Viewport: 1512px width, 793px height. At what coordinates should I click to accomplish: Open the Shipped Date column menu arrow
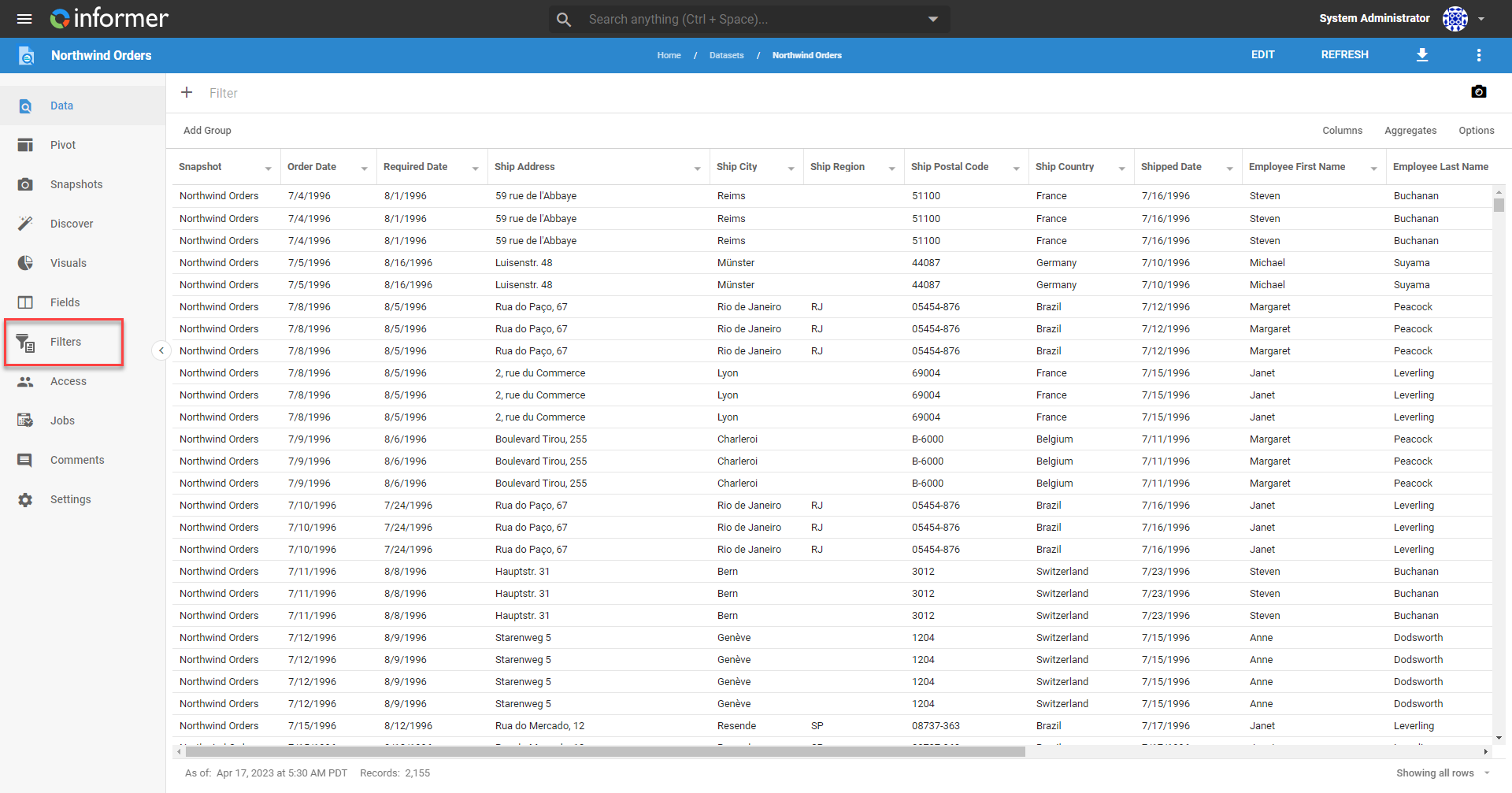click(x=1229, y=169)
